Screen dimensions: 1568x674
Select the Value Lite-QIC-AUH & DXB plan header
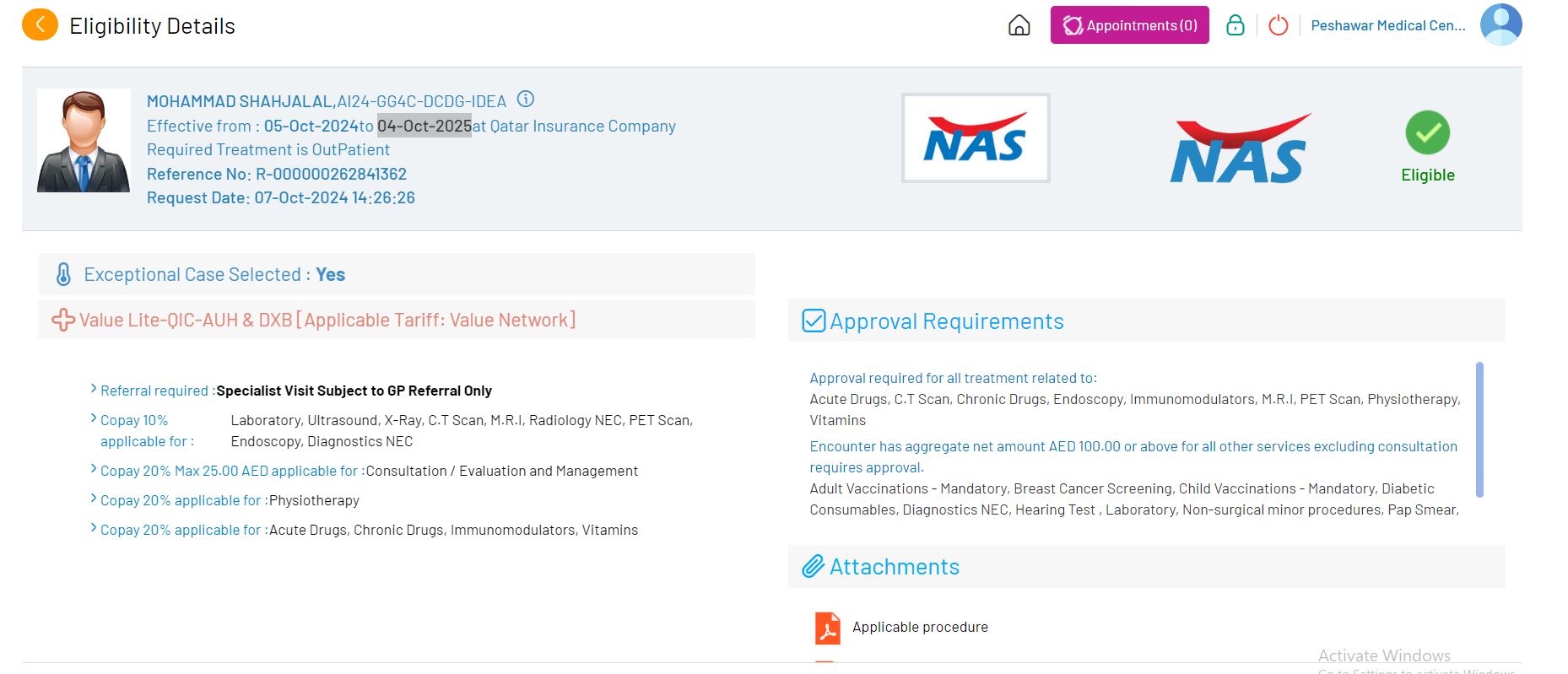pyautogui.click(x=327, y=321)
